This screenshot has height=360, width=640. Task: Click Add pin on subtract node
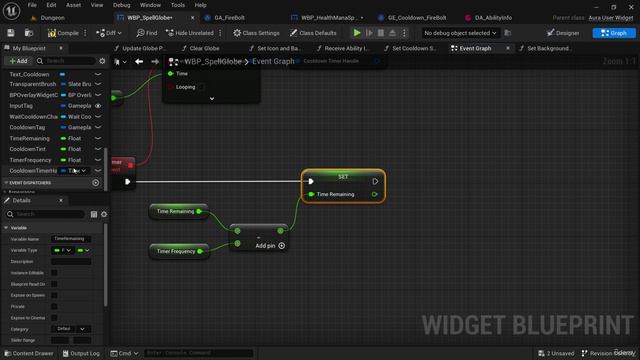pos(270,246)
